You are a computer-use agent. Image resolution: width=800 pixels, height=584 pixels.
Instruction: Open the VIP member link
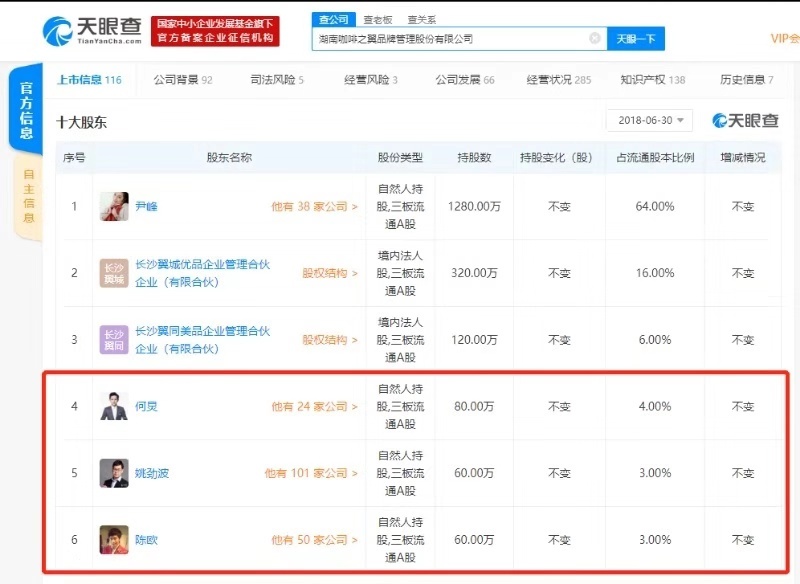tap(785, 39)
